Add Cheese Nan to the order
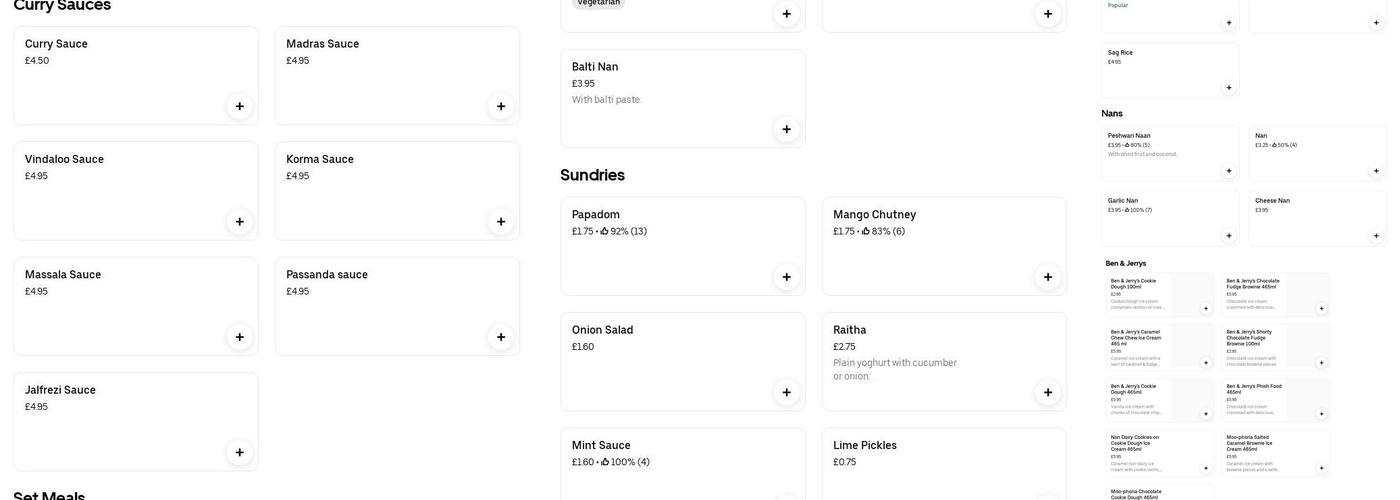1400x500 pixels. click(1376, 236)
